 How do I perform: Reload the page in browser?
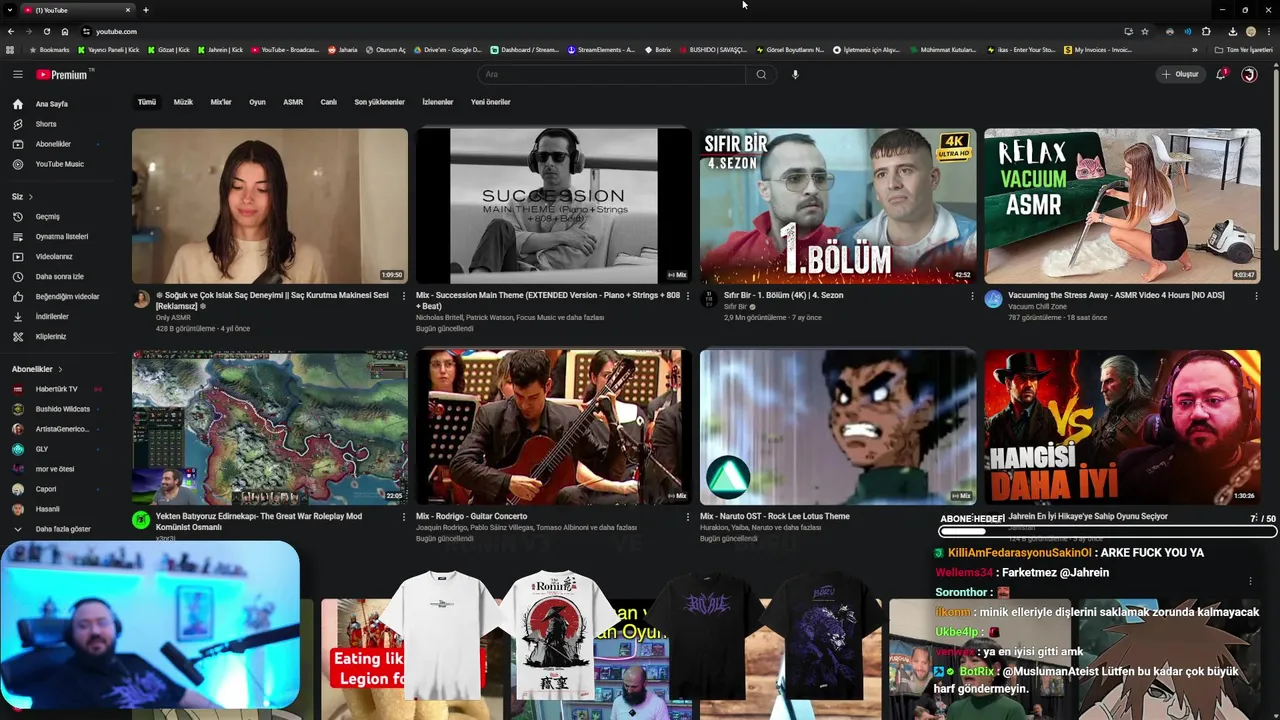pyautogui.click(x=46, y=31)
